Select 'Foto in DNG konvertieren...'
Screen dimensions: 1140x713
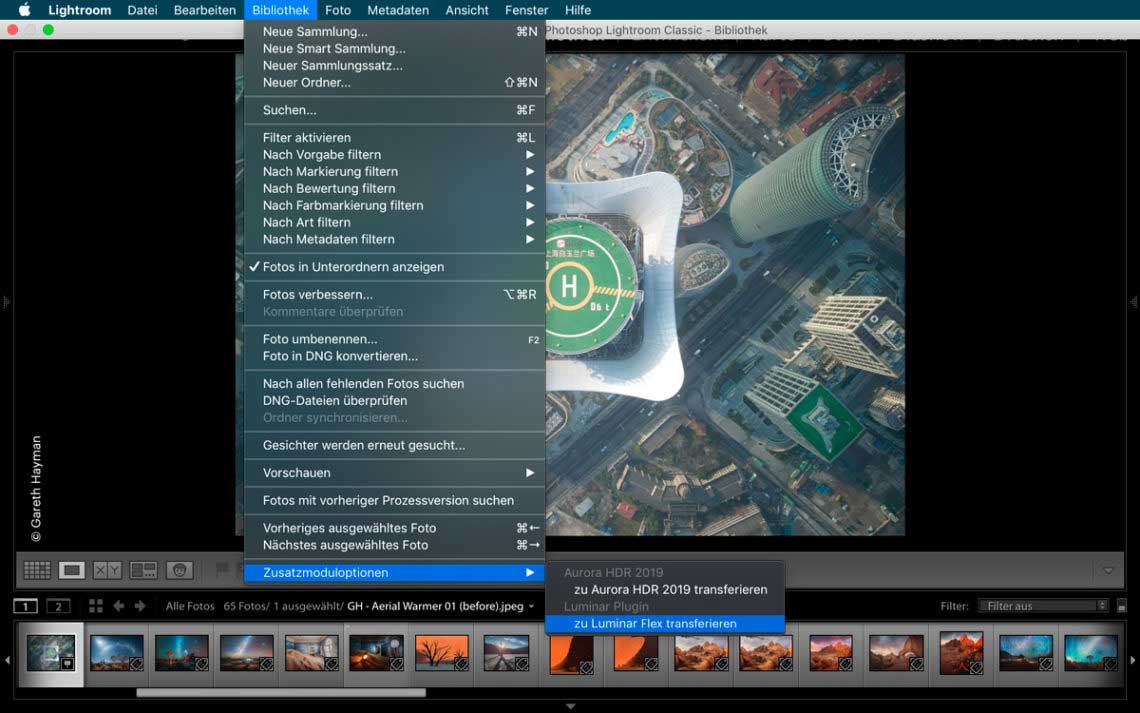coord(340,356)
